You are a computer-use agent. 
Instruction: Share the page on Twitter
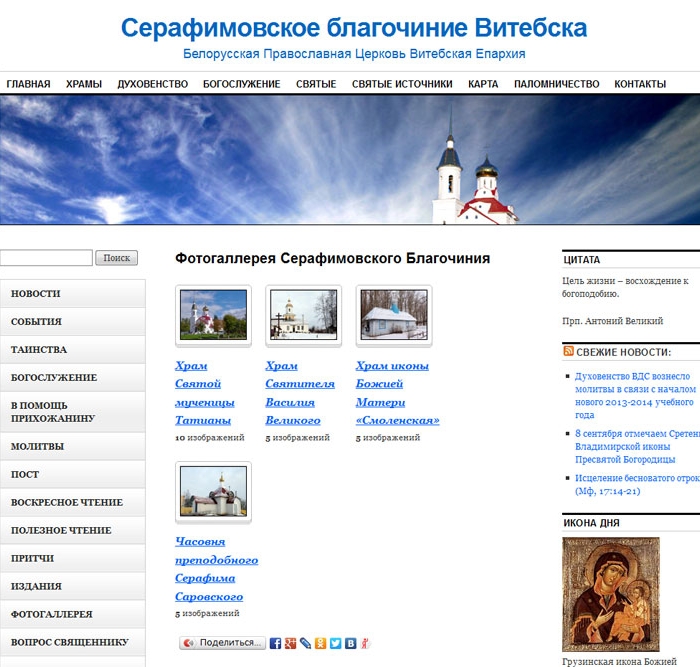pyautogui.click(x=336, y=643)
